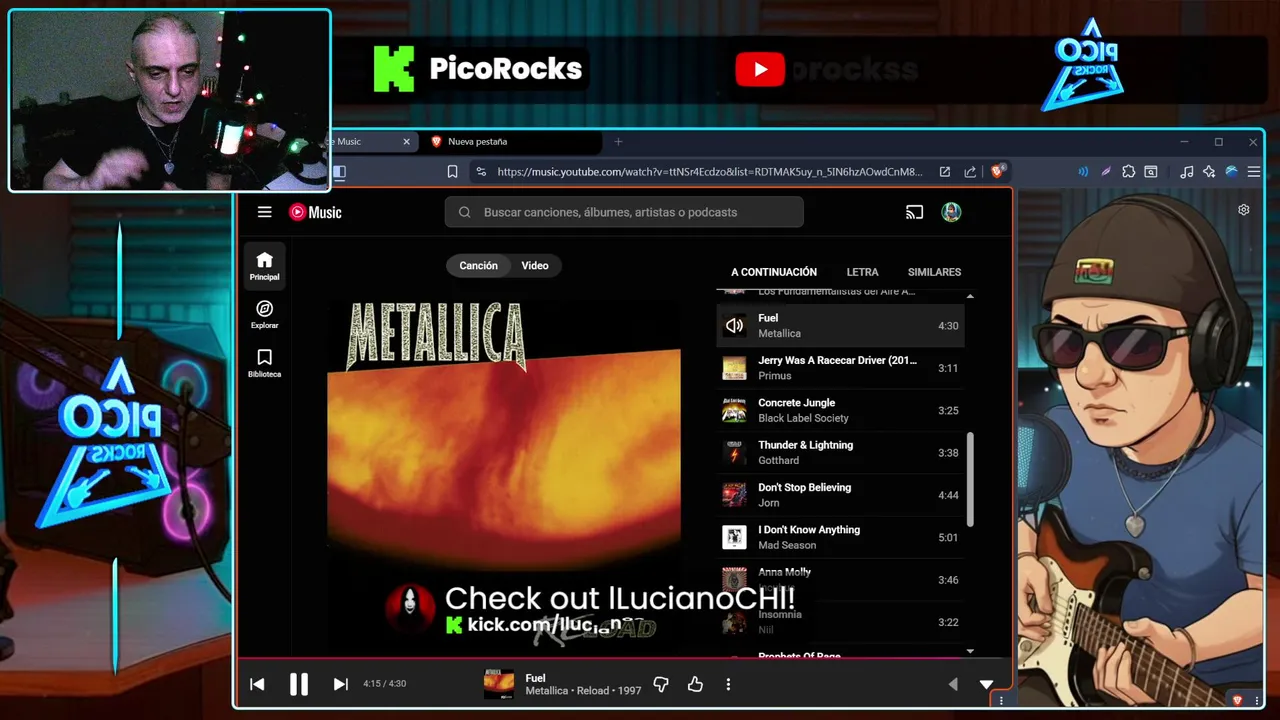Open the new tab plus button

click(618, 142)
